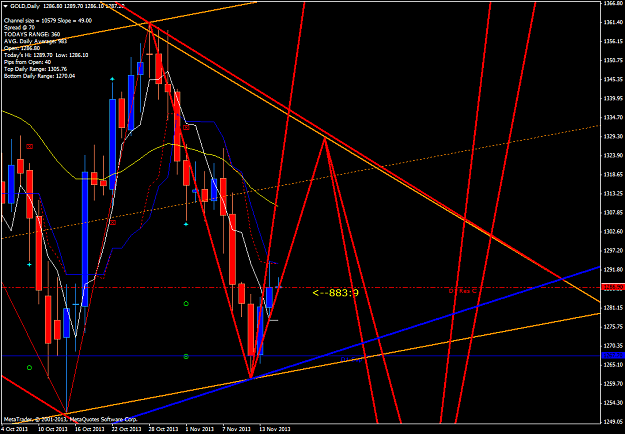Click the 1307.85 price axis label

tap(613, 212)
